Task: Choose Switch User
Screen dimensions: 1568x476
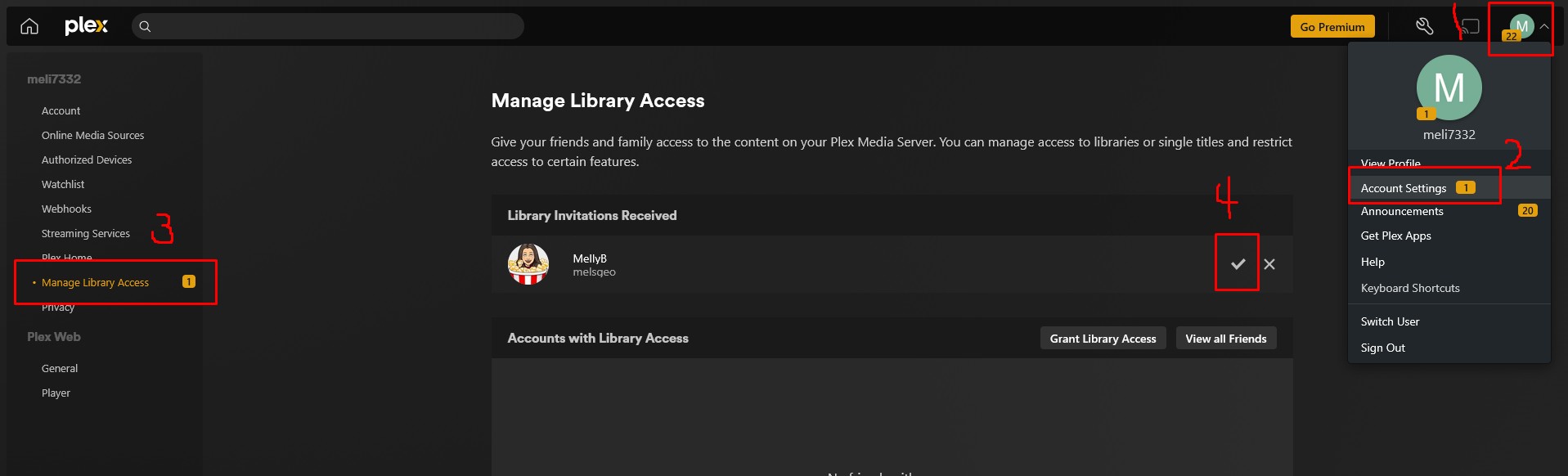Action: (x=1449, y=321)
